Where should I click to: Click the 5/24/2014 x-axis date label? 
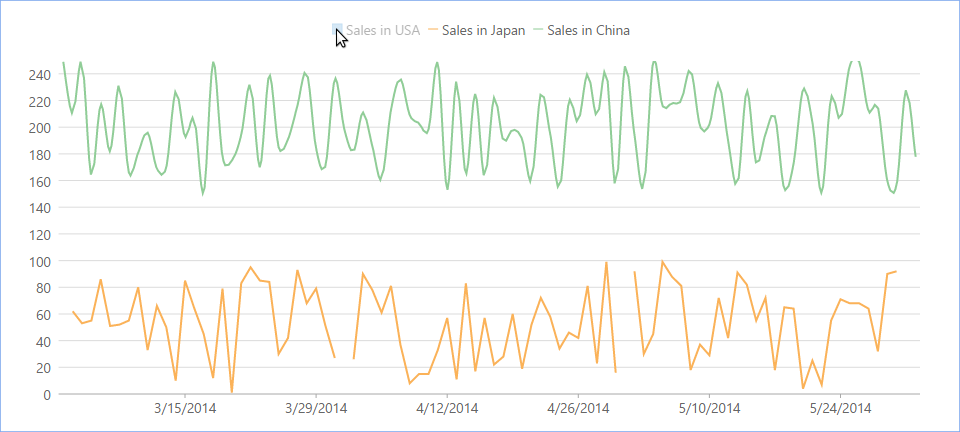840,408
